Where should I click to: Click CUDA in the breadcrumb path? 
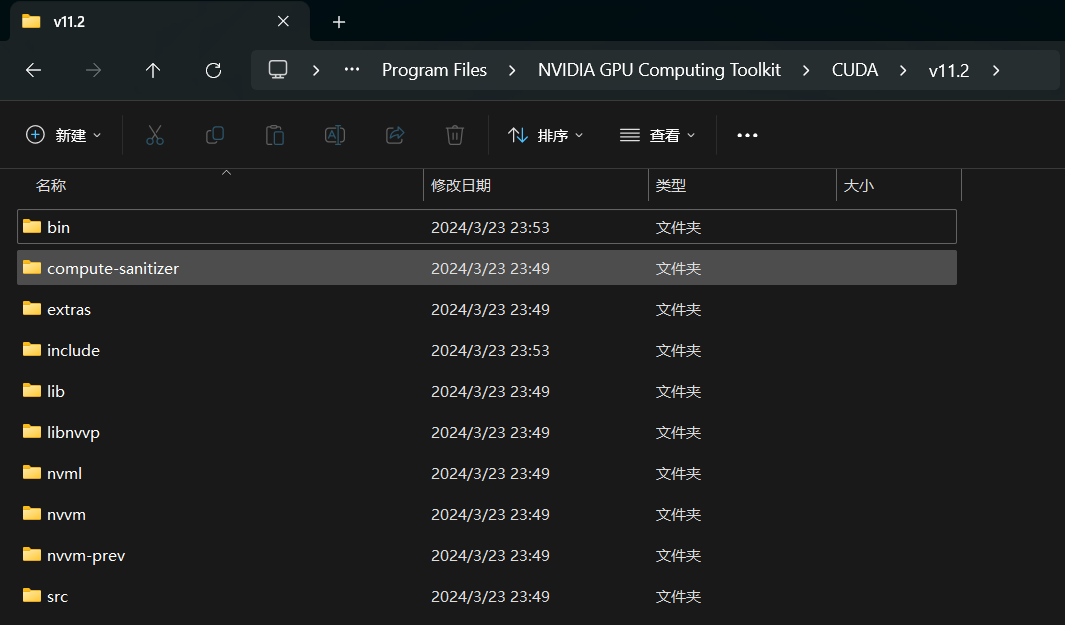pyautogui.click(x=855, y=70)
